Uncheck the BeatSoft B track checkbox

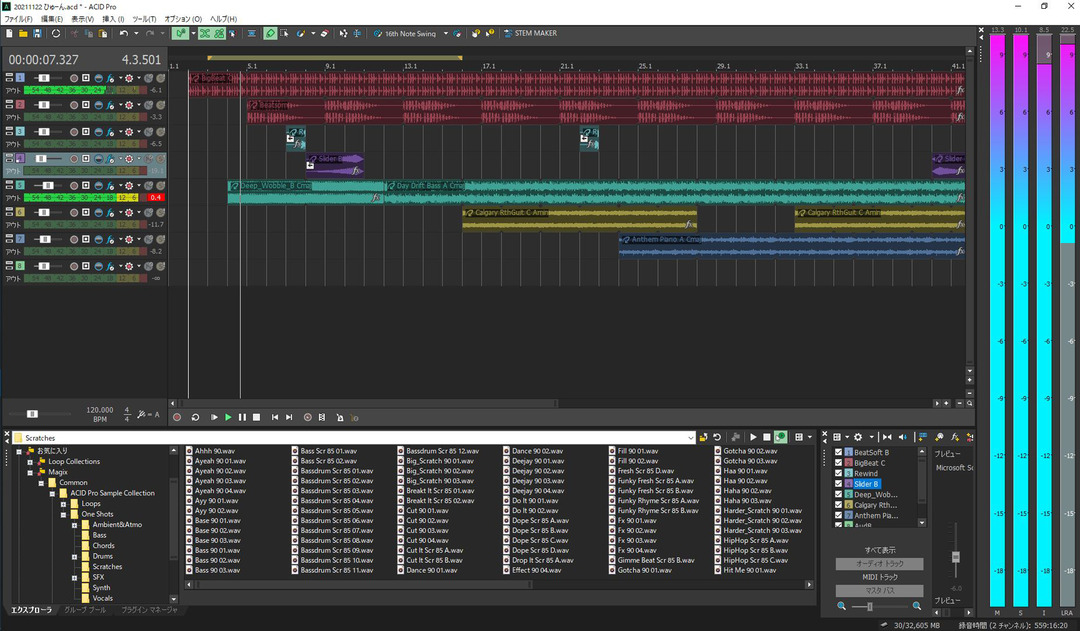point(838,452)
